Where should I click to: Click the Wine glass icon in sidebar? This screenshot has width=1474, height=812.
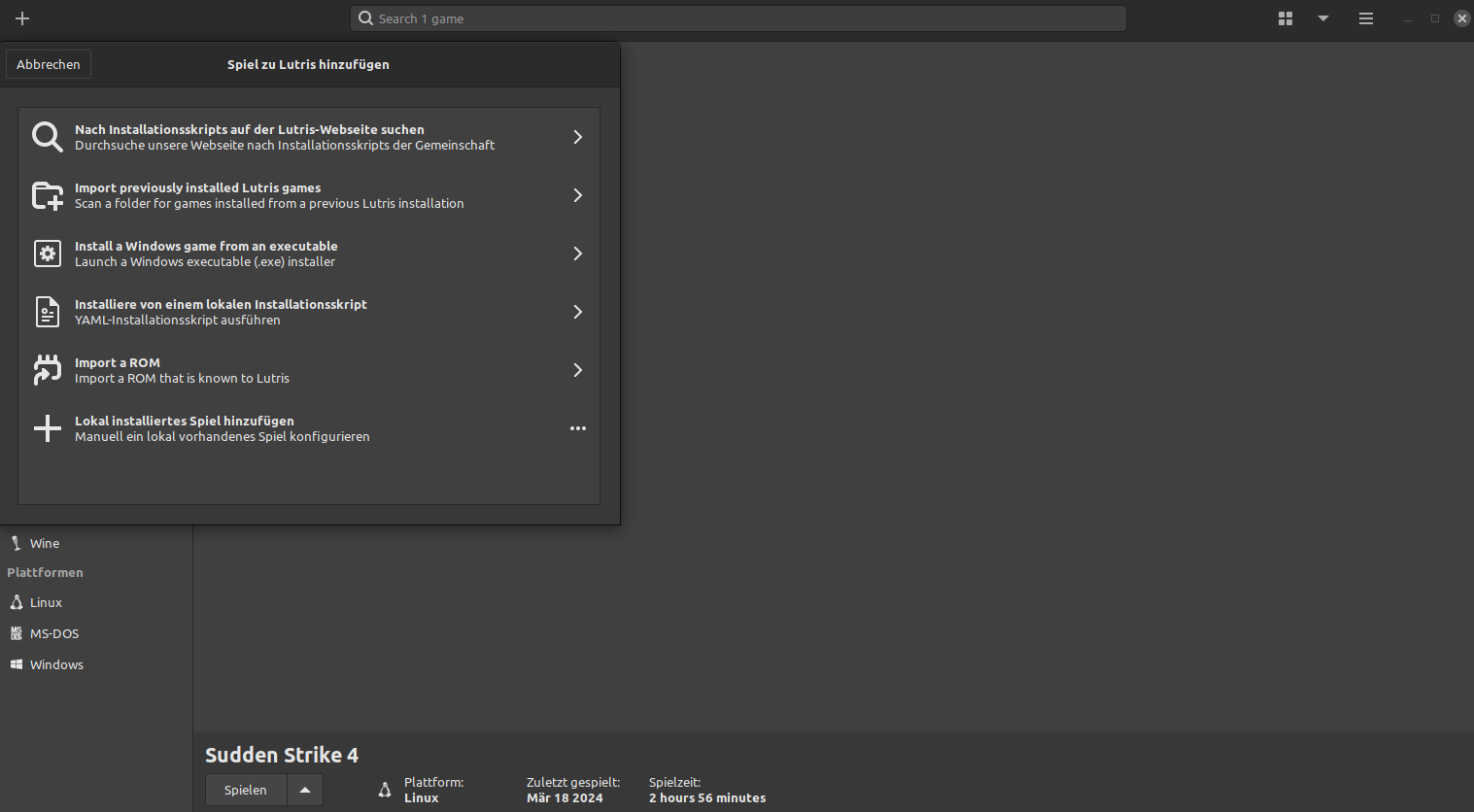[x=17, y=543]
